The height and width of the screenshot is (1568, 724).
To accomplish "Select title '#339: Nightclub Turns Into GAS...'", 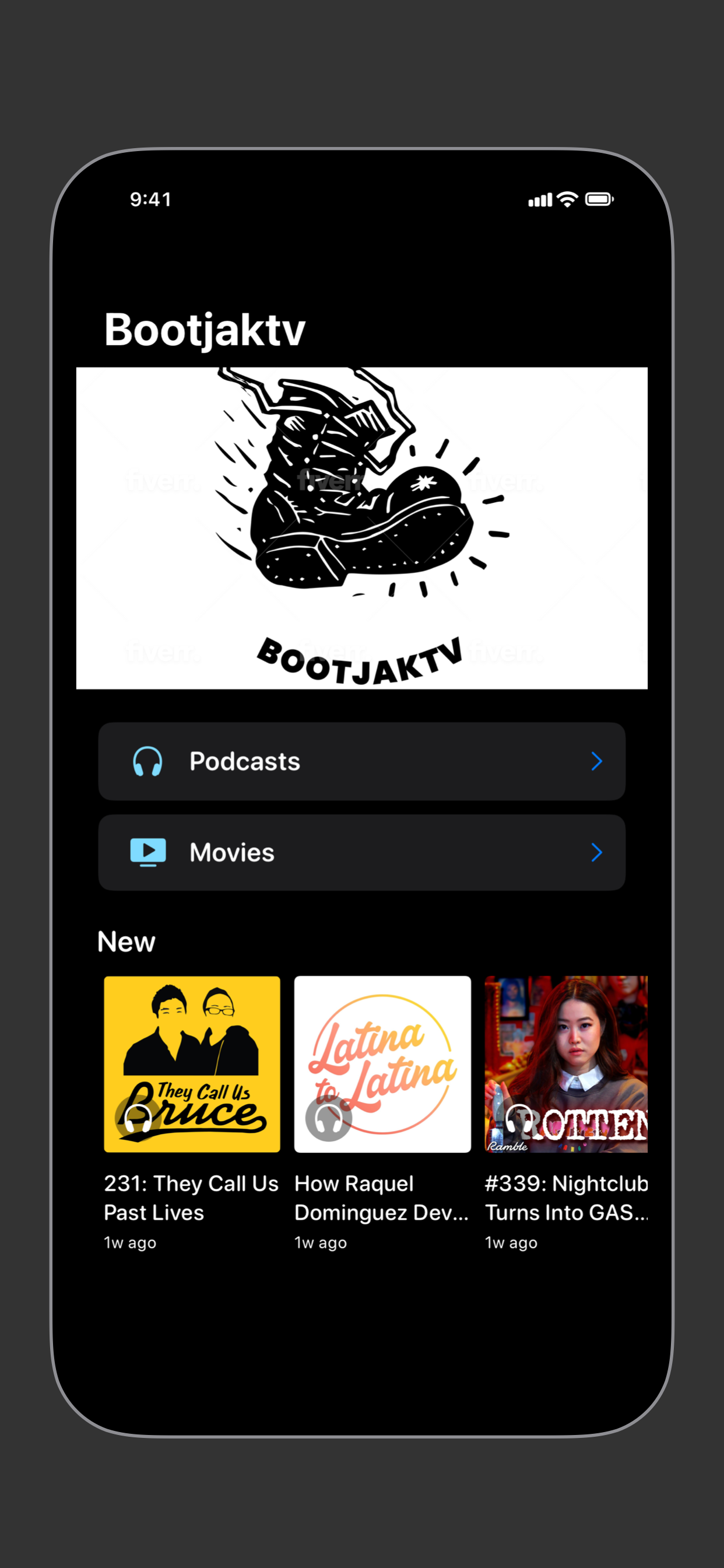I will [x=567, y=1198].
